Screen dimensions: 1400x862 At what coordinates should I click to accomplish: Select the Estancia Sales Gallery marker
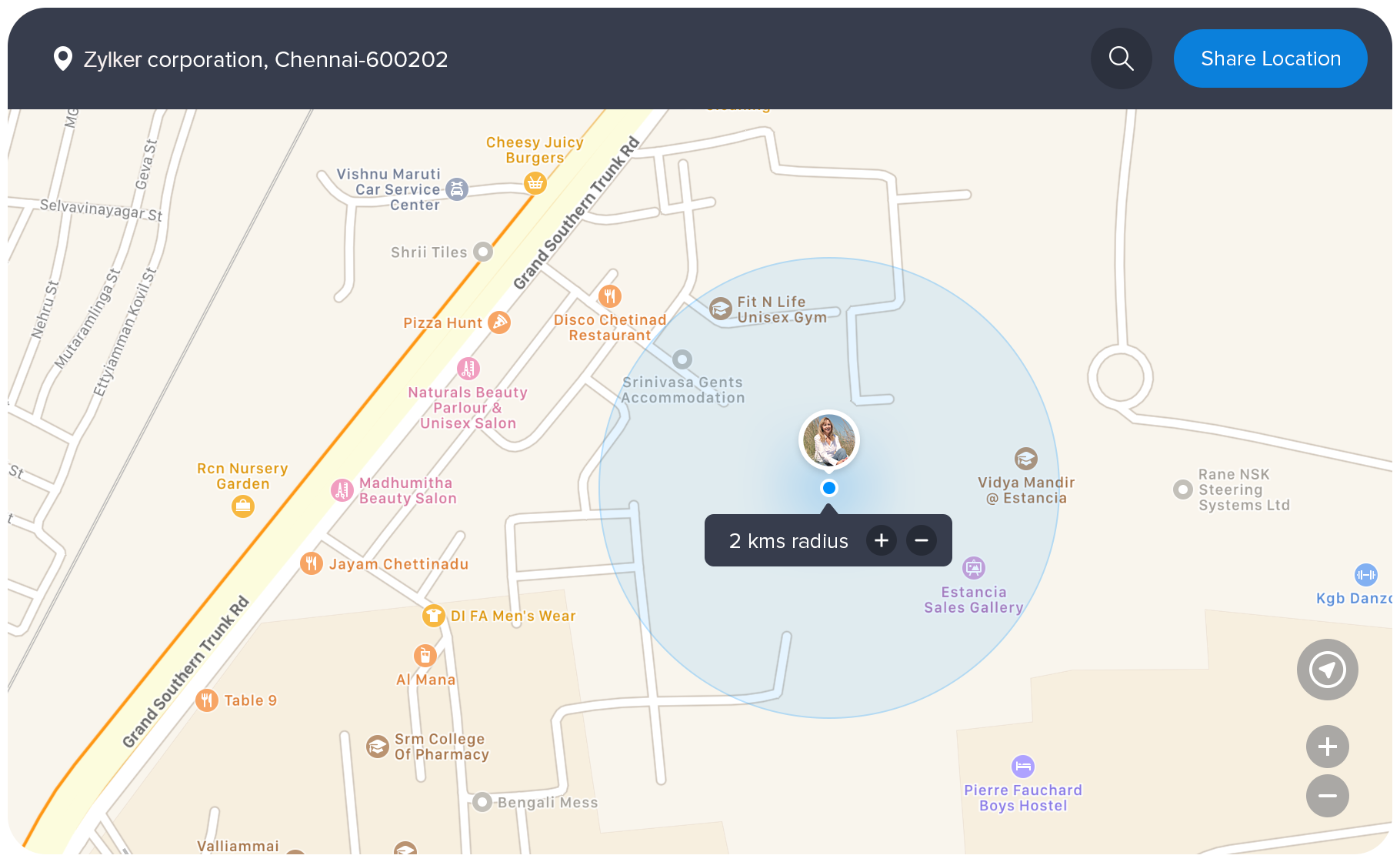click(x=975, y=567)
